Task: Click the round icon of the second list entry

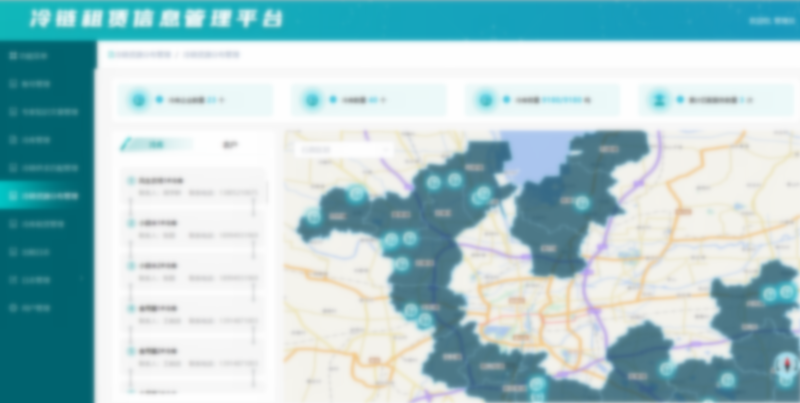Action: [131, 223]
